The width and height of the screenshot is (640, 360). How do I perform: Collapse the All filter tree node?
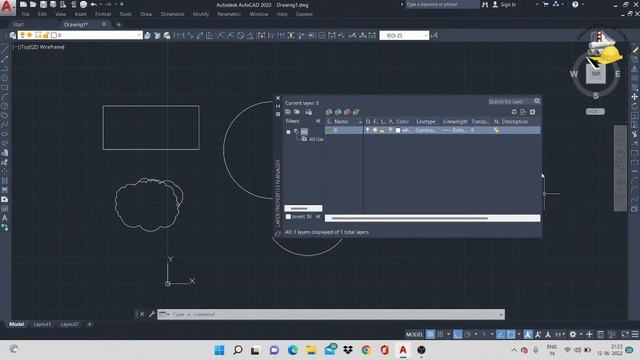288,132
